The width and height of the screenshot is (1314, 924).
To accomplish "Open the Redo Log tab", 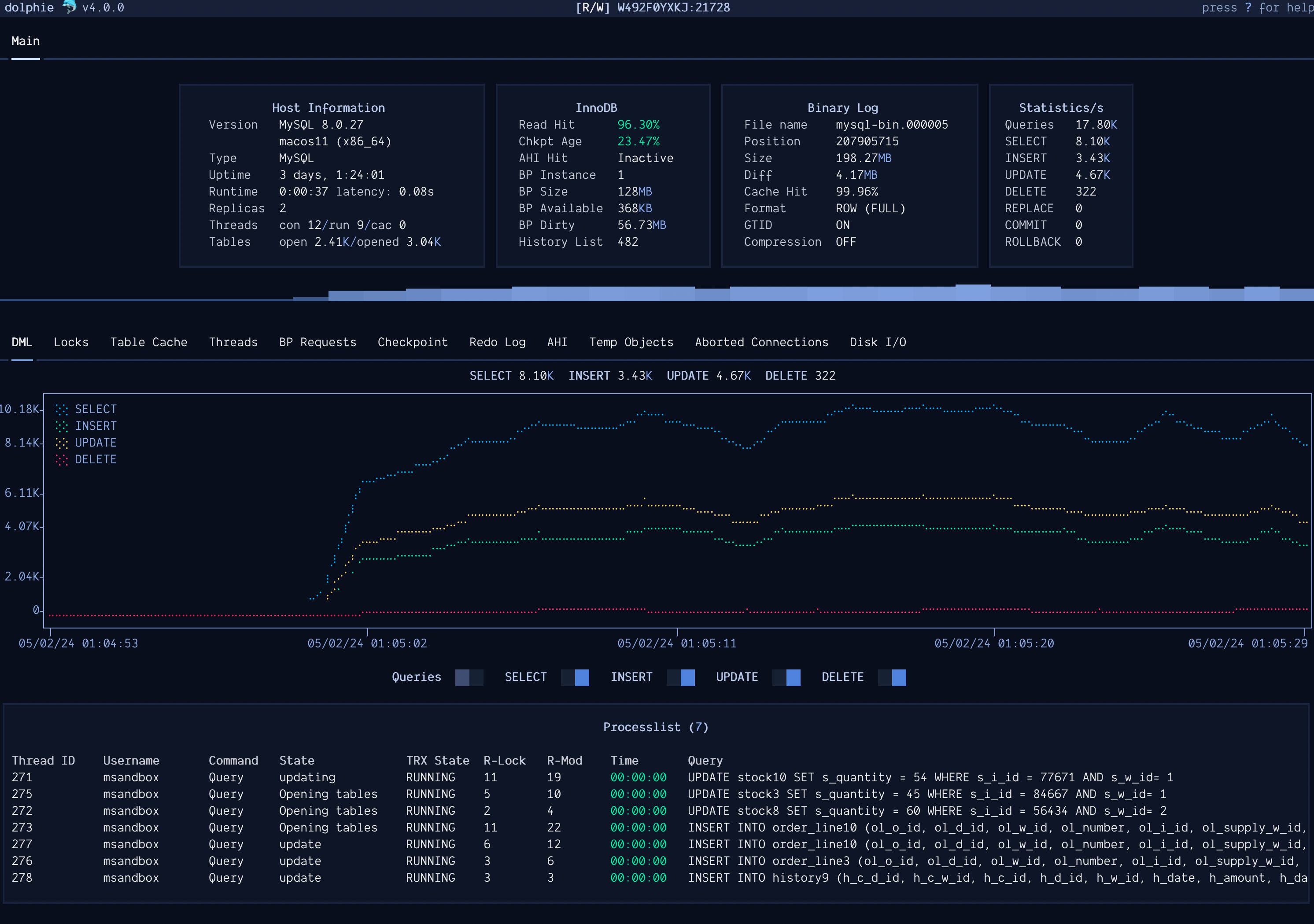I will (497, 342).
